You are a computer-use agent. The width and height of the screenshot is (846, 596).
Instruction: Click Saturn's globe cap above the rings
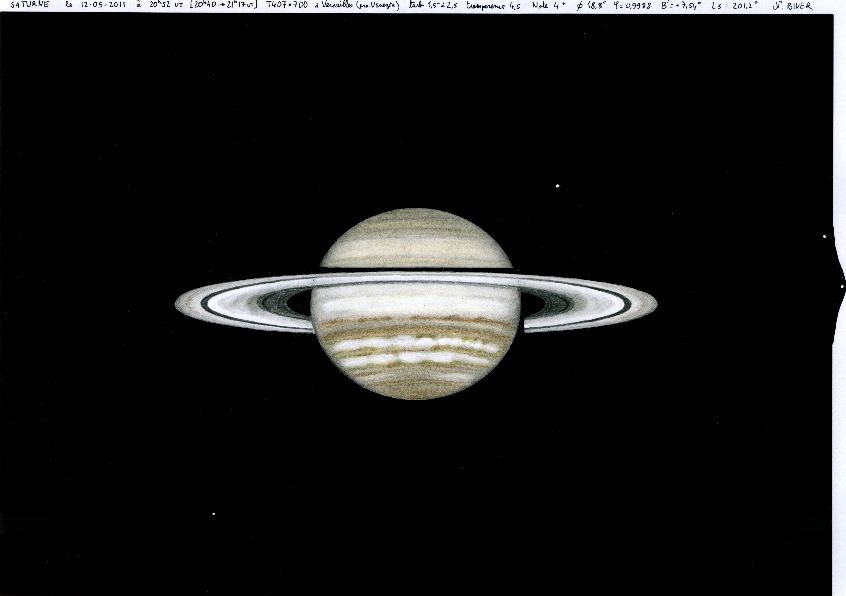tap(415, 238)
